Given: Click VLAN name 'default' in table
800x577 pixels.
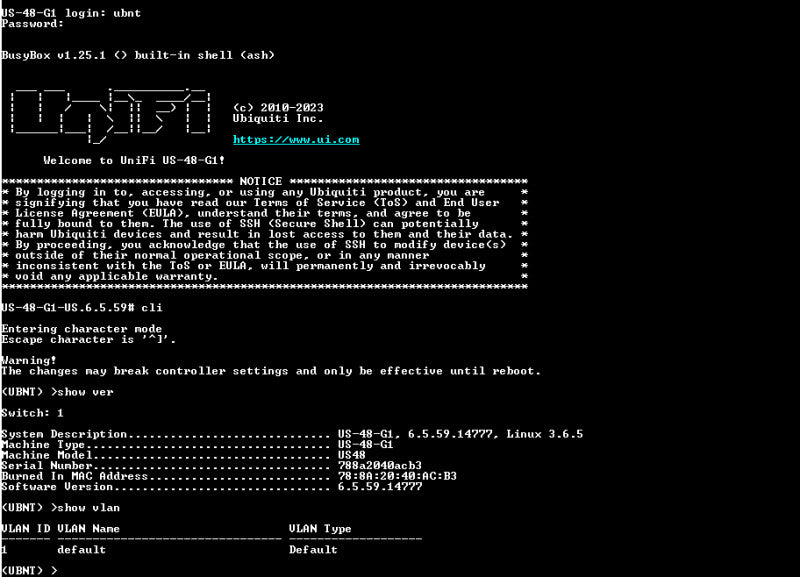Looking at the screenshot, I should point(82,549).
